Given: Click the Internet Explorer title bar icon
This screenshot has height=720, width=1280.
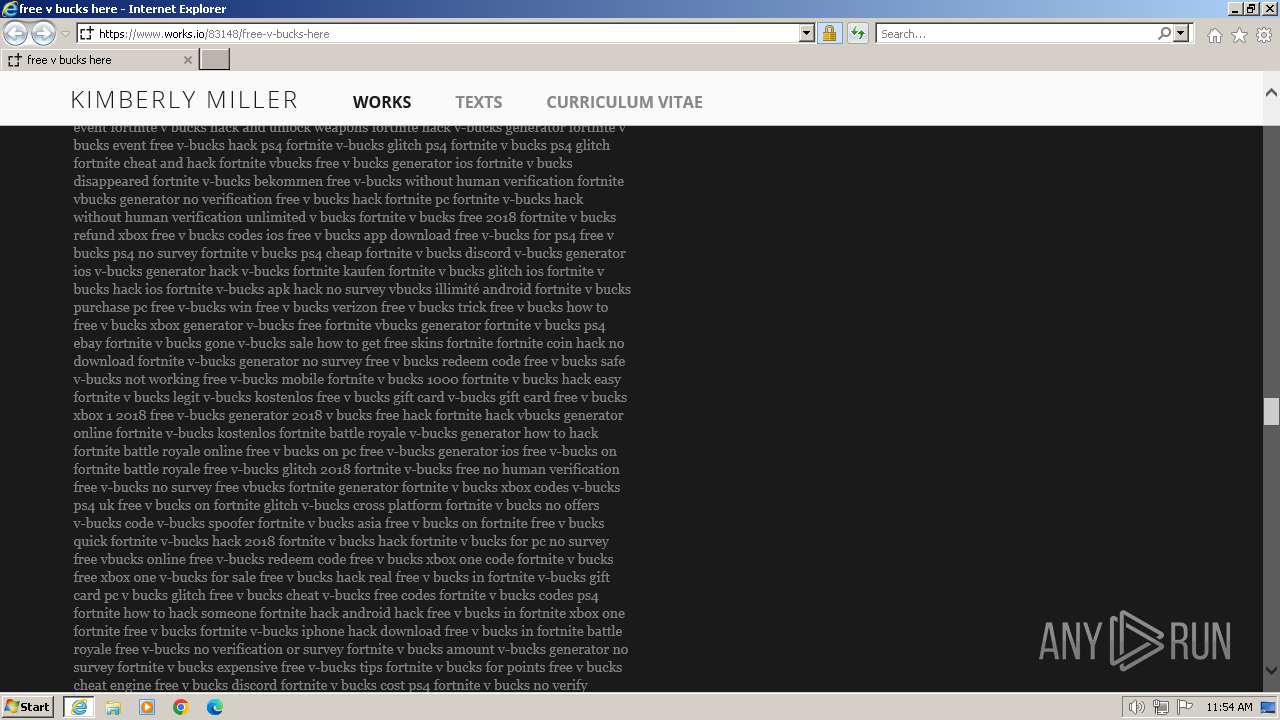Looking at the screenshot, I should click(x=10, y=9).
